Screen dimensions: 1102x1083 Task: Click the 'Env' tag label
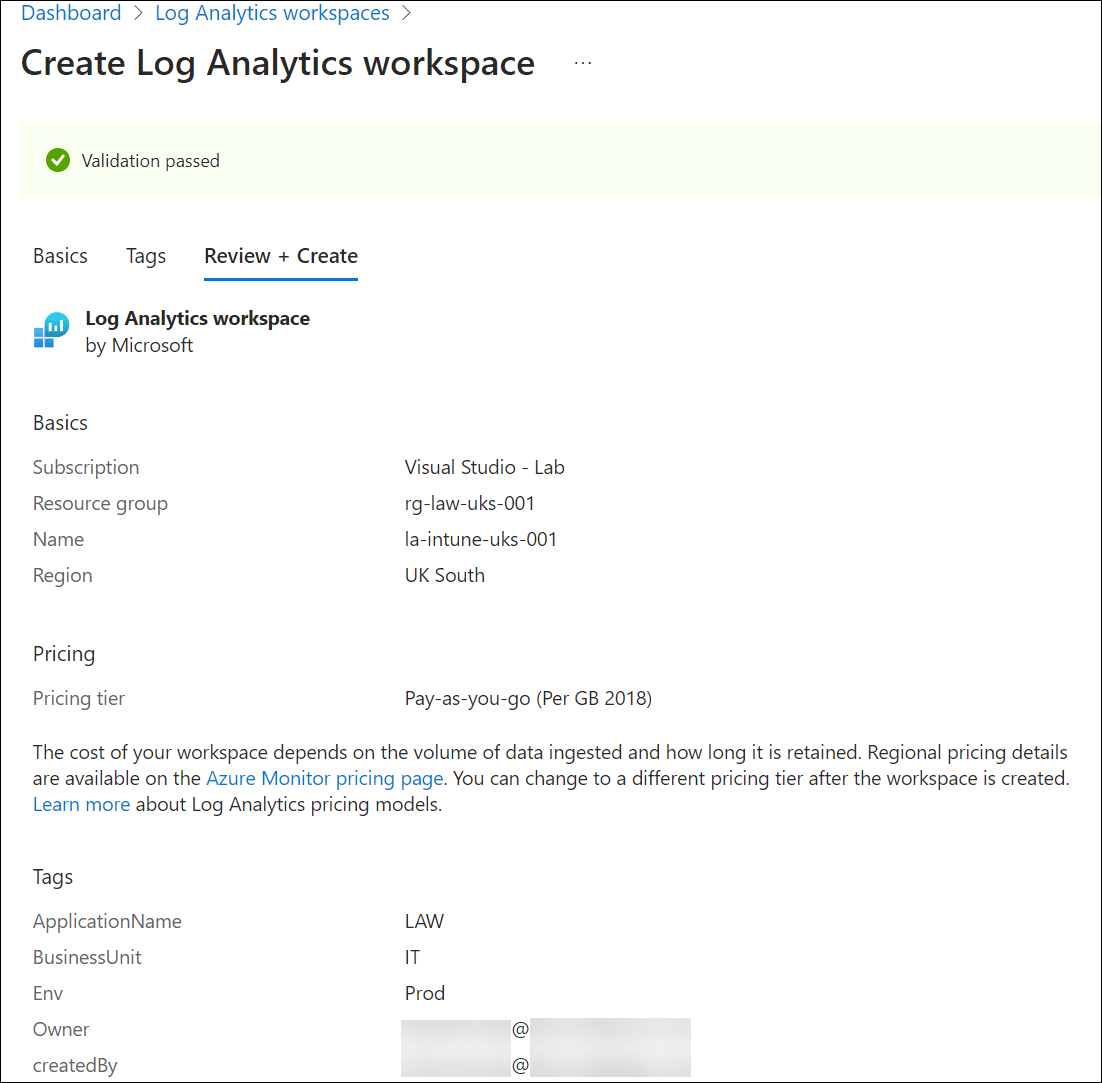(x=48, y=993)
